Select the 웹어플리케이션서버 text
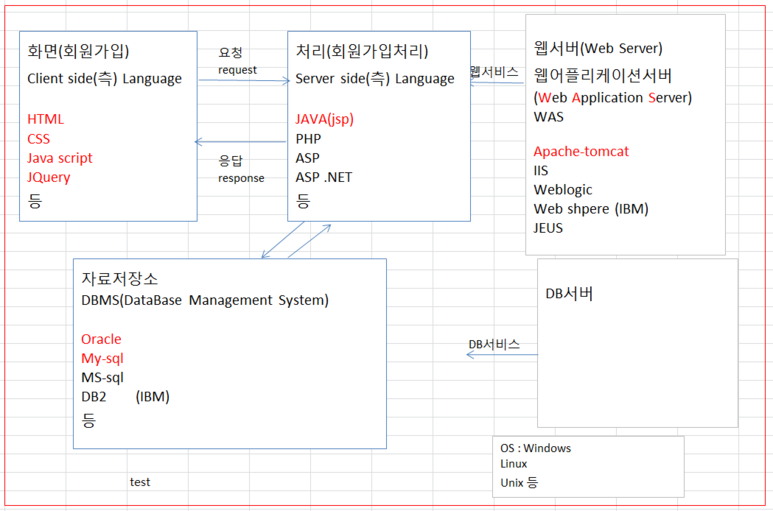 click(x=602, y=75)
